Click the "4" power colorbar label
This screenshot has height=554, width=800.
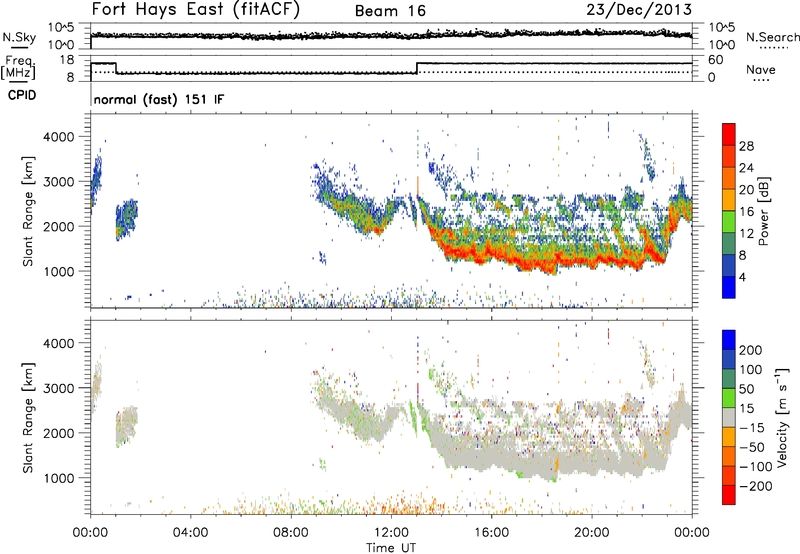(x=743, y=277)
